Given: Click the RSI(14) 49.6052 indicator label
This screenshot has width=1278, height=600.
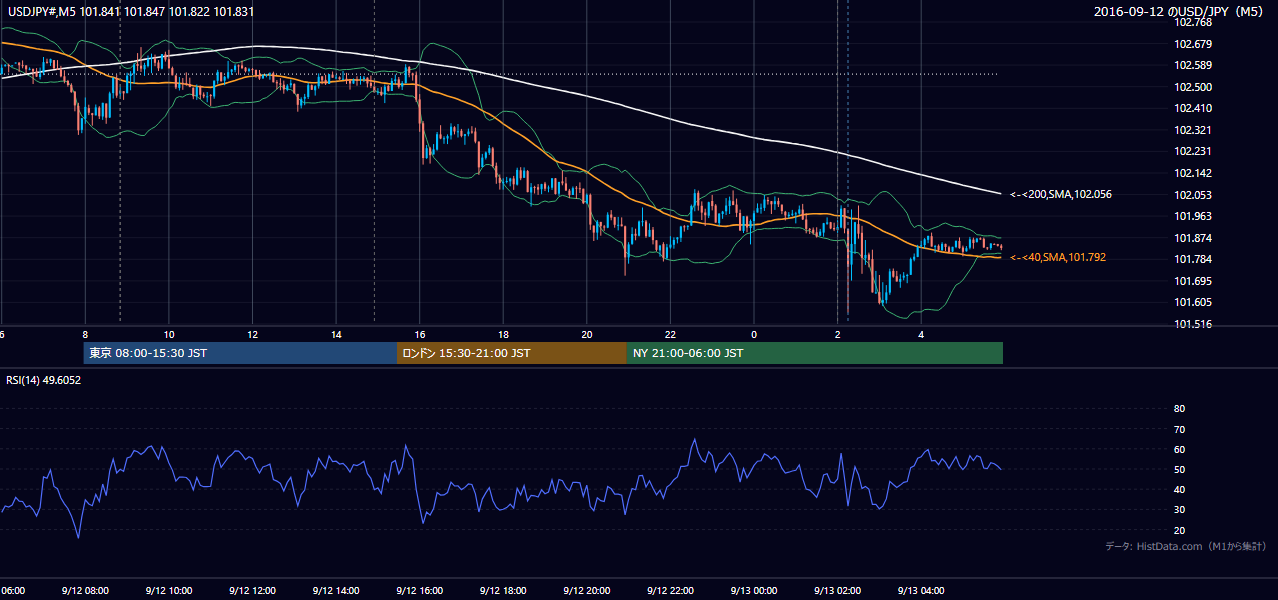Looking at the screenshot, I should [43, 380].
